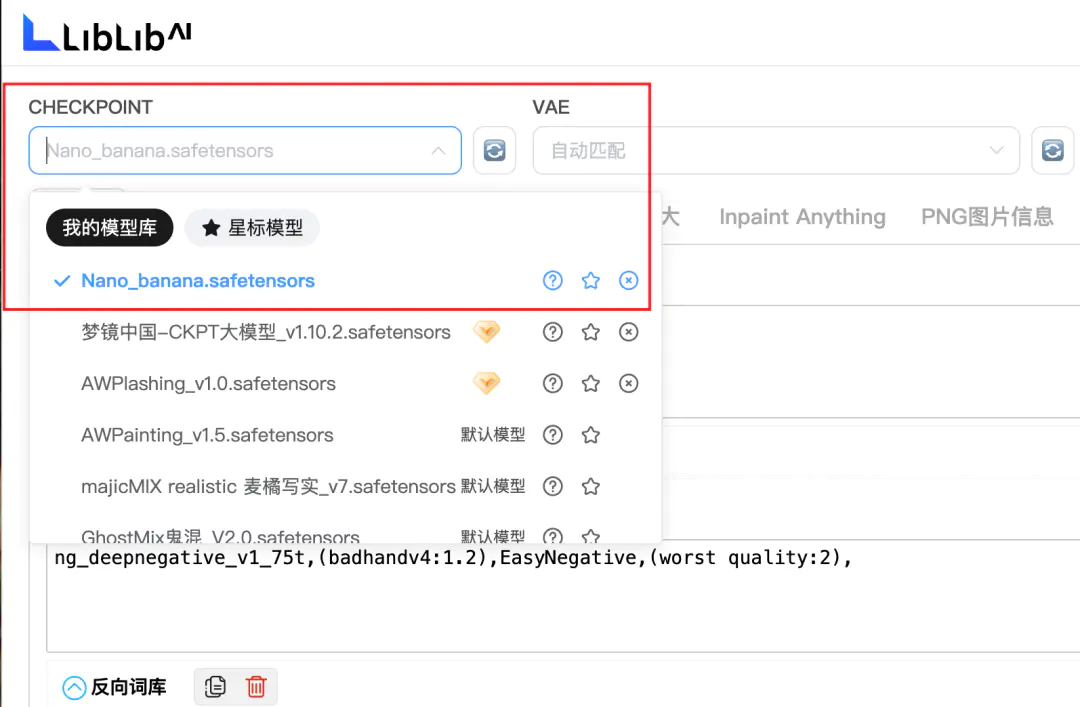
Task: Open the Inpaint Anything tab
Action: [802, 216]
